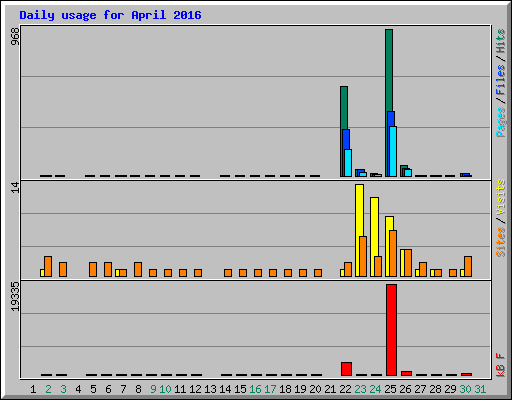
Task: Click the orange Sites bar for day 30
Action: 468,266
